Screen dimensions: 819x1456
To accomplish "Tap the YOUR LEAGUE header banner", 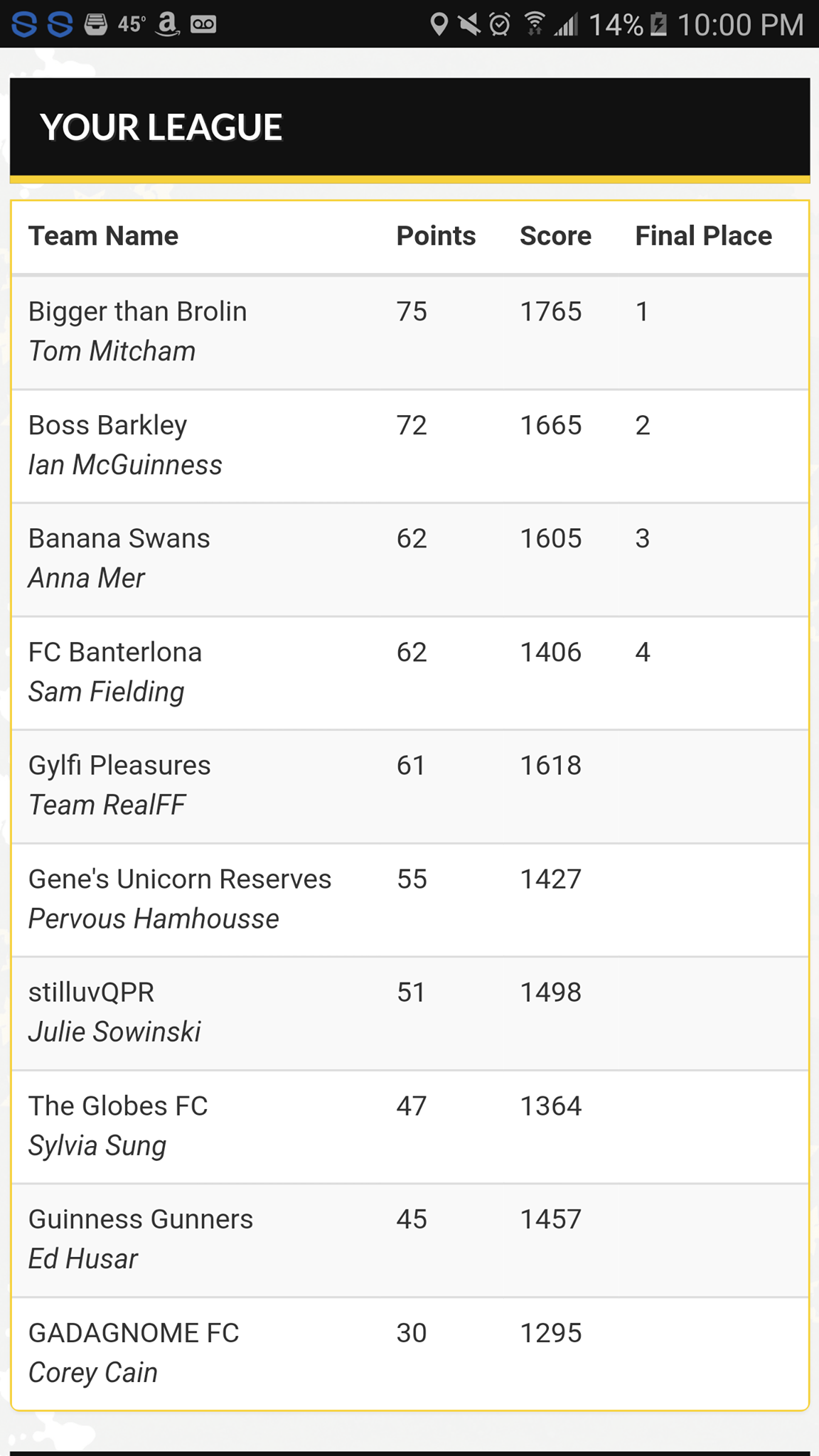I will pos(410,129).
